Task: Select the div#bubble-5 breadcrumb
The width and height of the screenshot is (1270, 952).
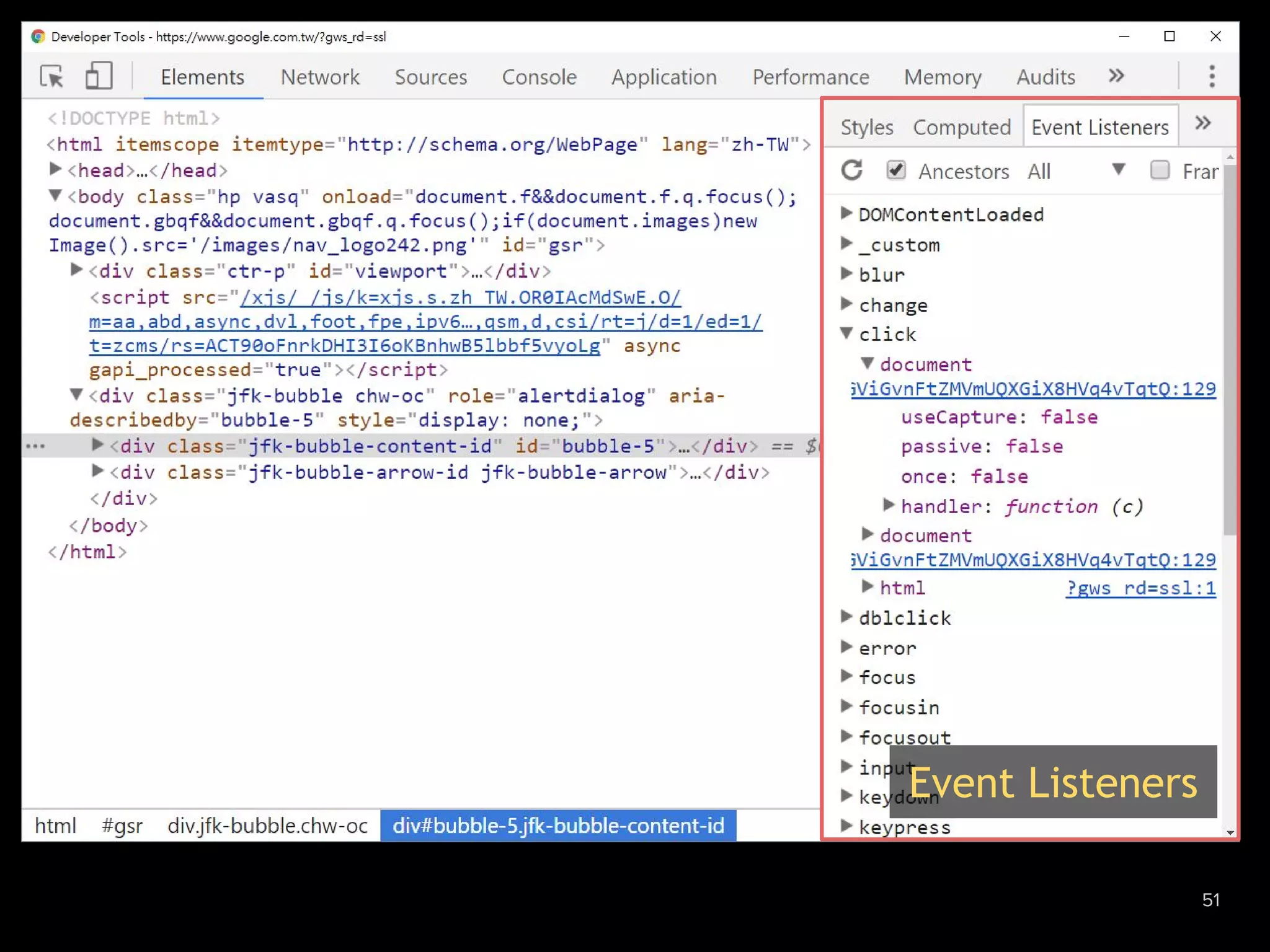Action: point(558,826)
